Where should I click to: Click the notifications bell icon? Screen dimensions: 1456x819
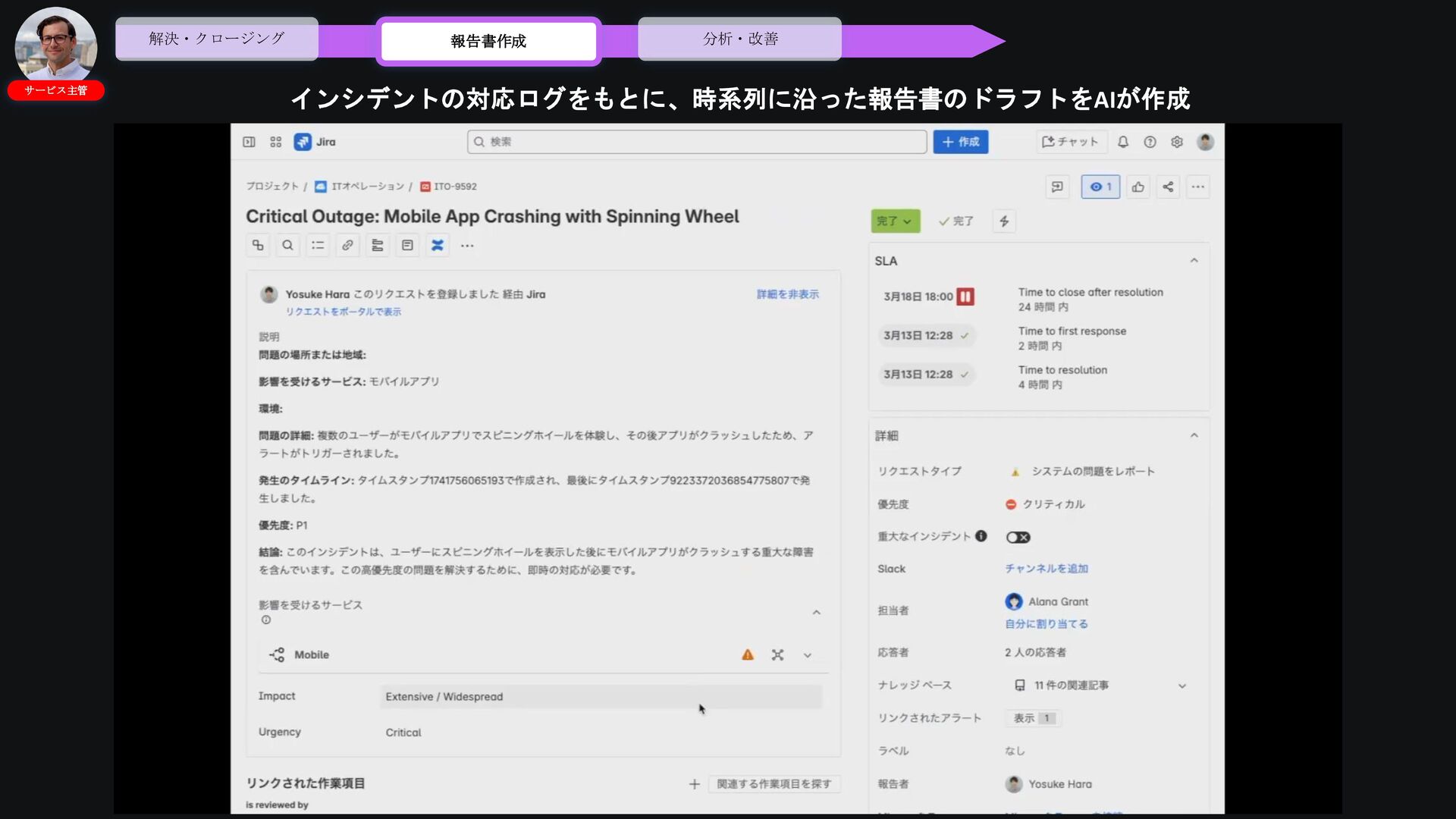1123,142
